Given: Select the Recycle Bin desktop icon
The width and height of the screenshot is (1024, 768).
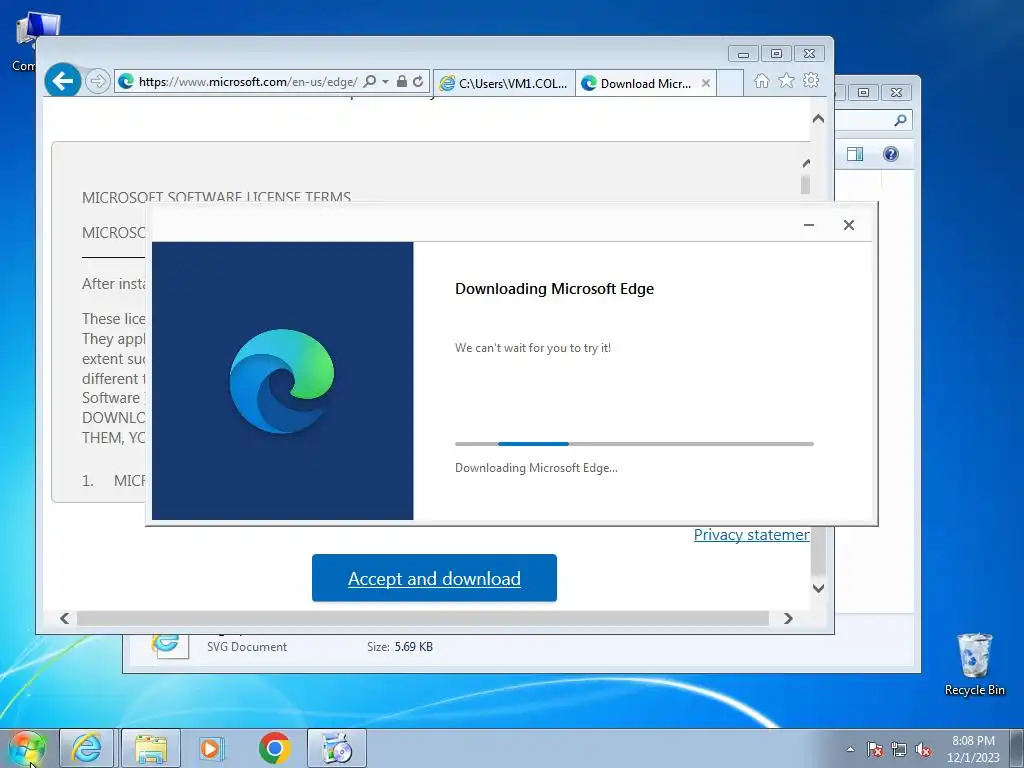Looking at the screenshot, I should [x=974, y=664].
